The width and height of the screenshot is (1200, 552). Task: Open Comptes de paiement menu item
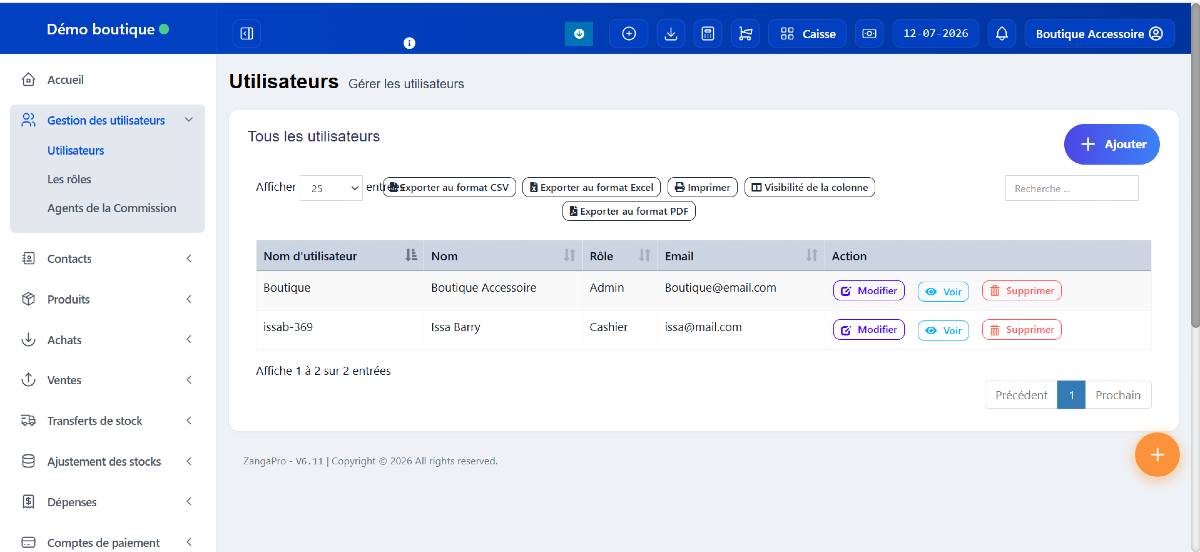pyautogui.click(x=104, y=543)
